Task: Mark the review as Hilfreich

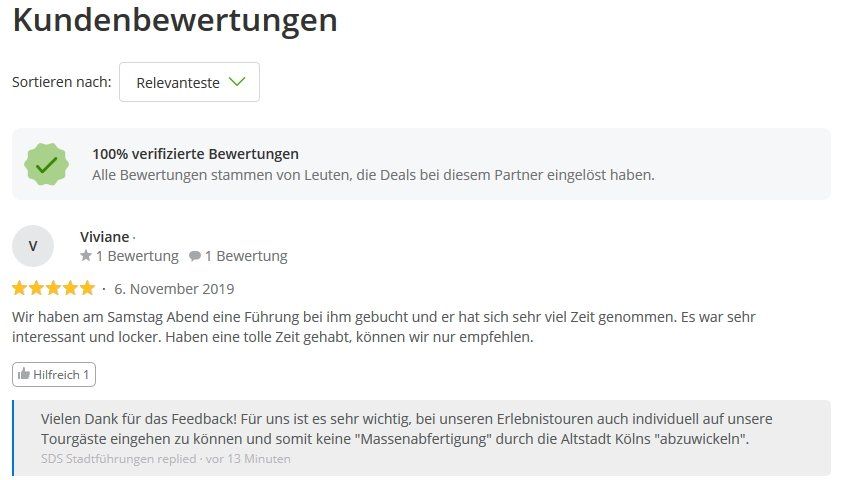Action: [x=54, y=375]
